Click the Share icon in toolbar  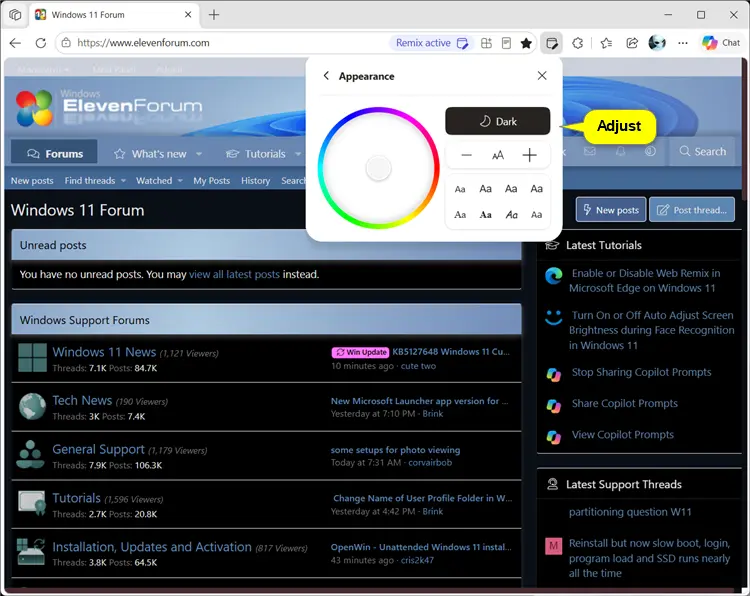(x=632, y=43)
